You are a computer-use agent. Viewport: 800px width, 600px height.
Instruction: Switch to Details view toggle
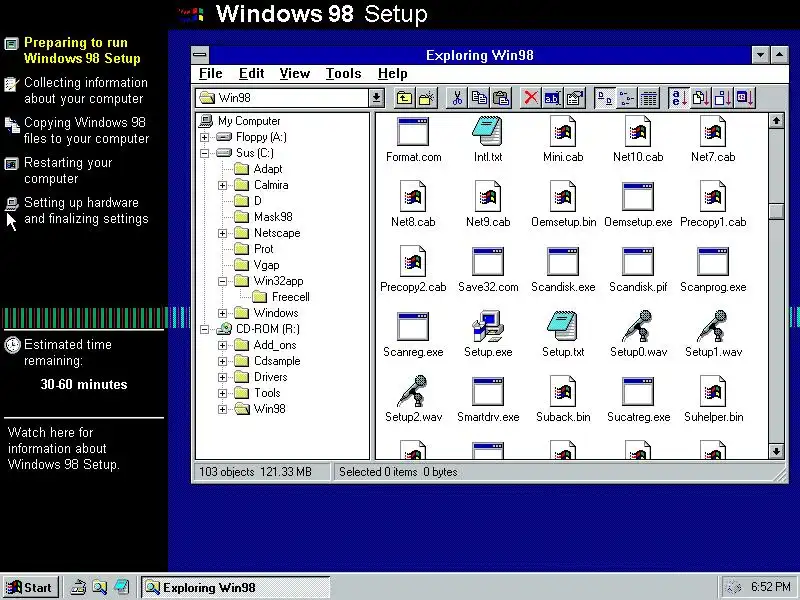(649, 97)
